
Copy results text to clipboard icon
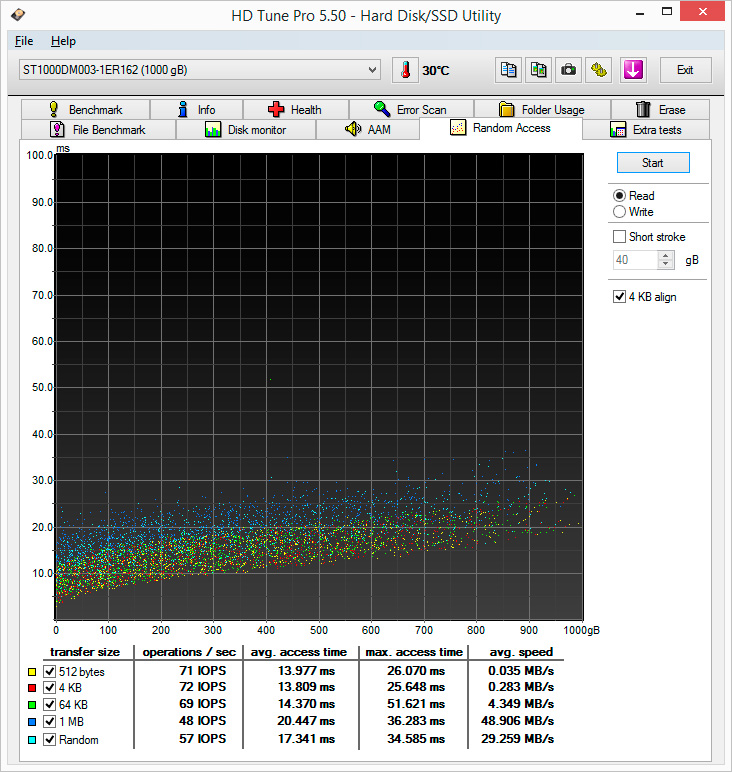pos(509,70)
